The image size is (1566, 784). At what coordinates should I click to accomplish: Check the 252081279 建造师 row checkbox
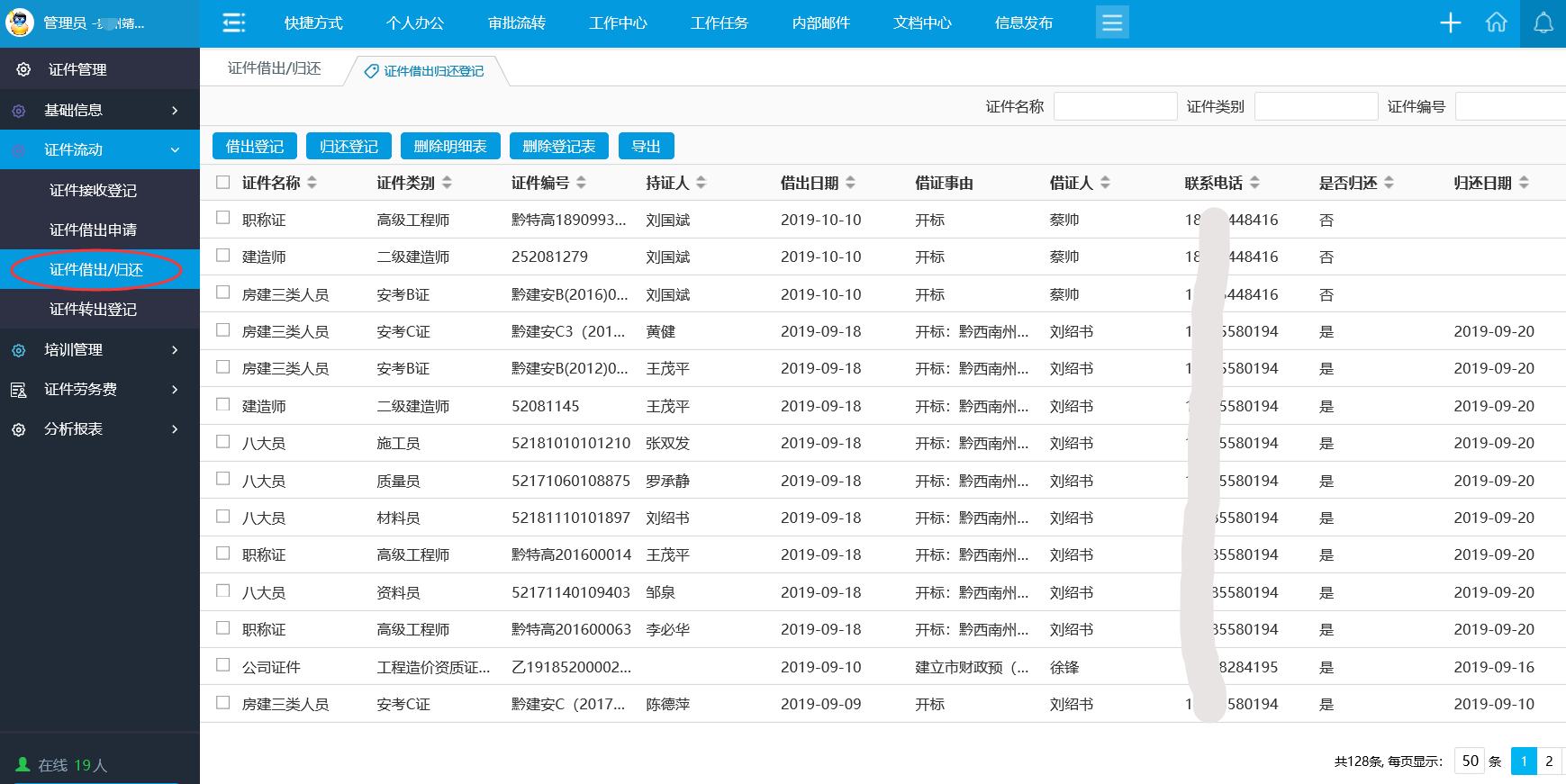click(x=223, y=255)
